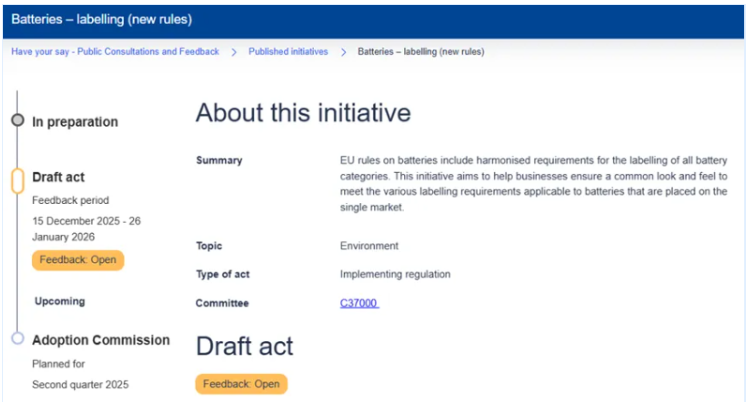Image resolution: width=750 pixels, height=408 pixels.
Task: Click the blue header page title
Action: (x=101, y=19)
